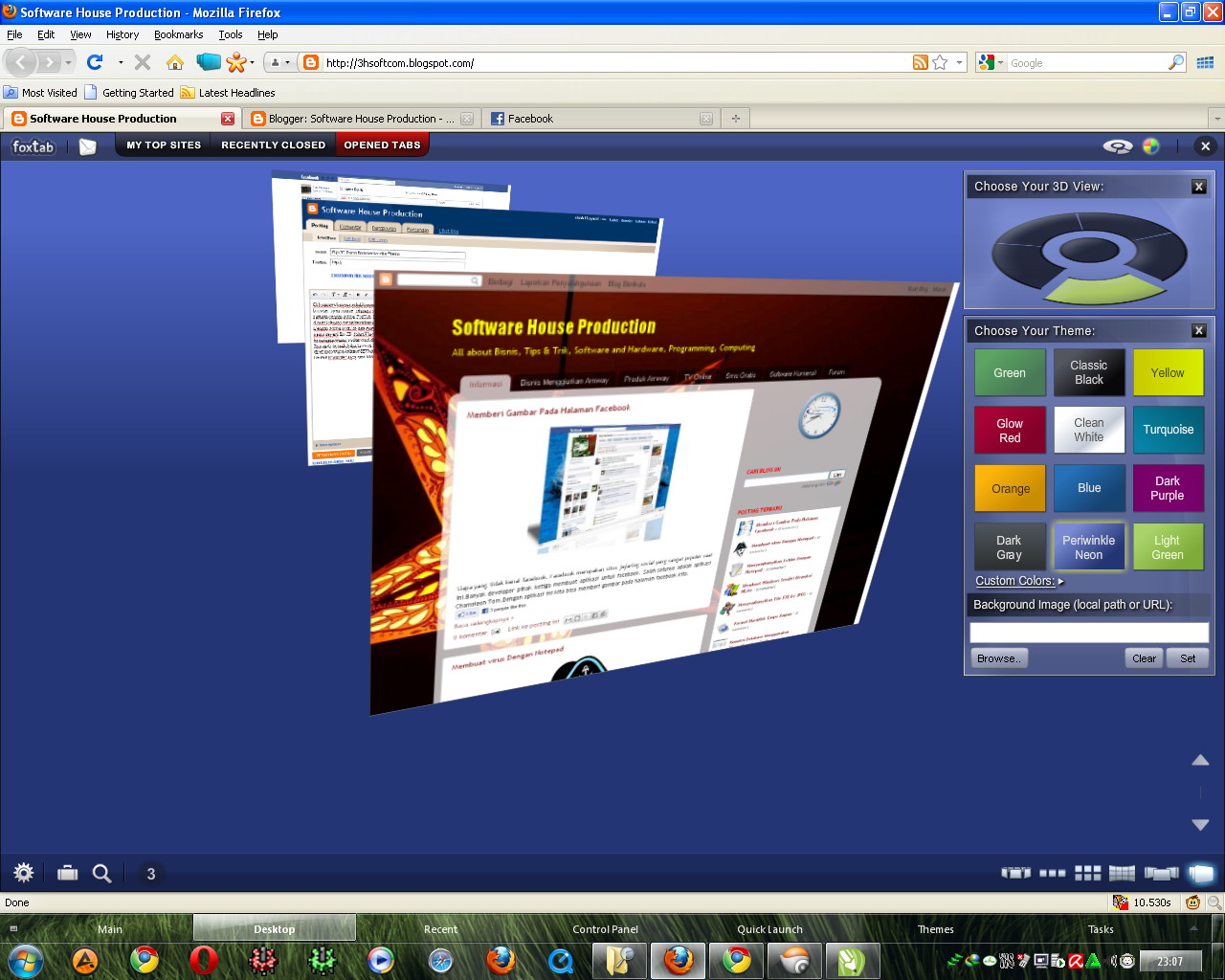1225x980 pixels.
Task: Open FoxTab search magnifier
Action: click(101, 873)
